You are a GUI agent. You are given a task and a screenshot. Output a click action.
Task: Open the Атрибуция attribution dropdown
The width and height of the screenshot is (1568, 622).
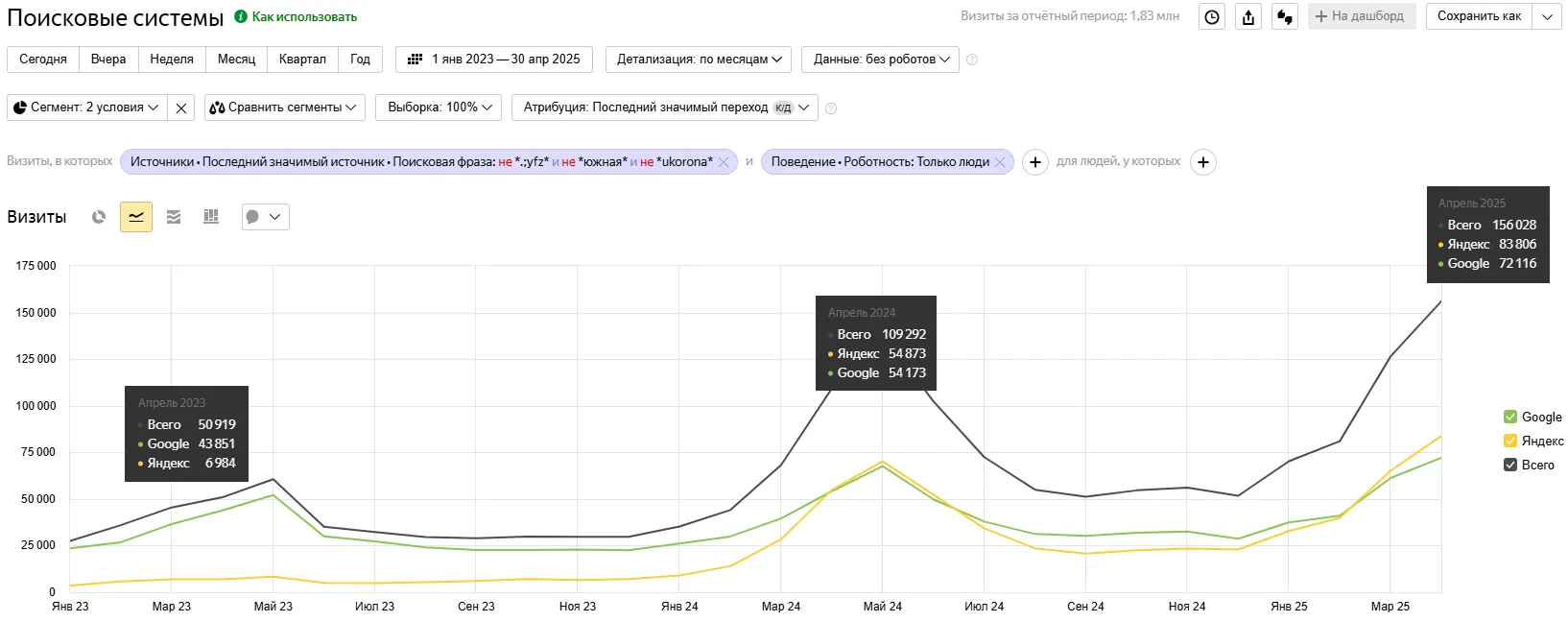tap(665, 108)
